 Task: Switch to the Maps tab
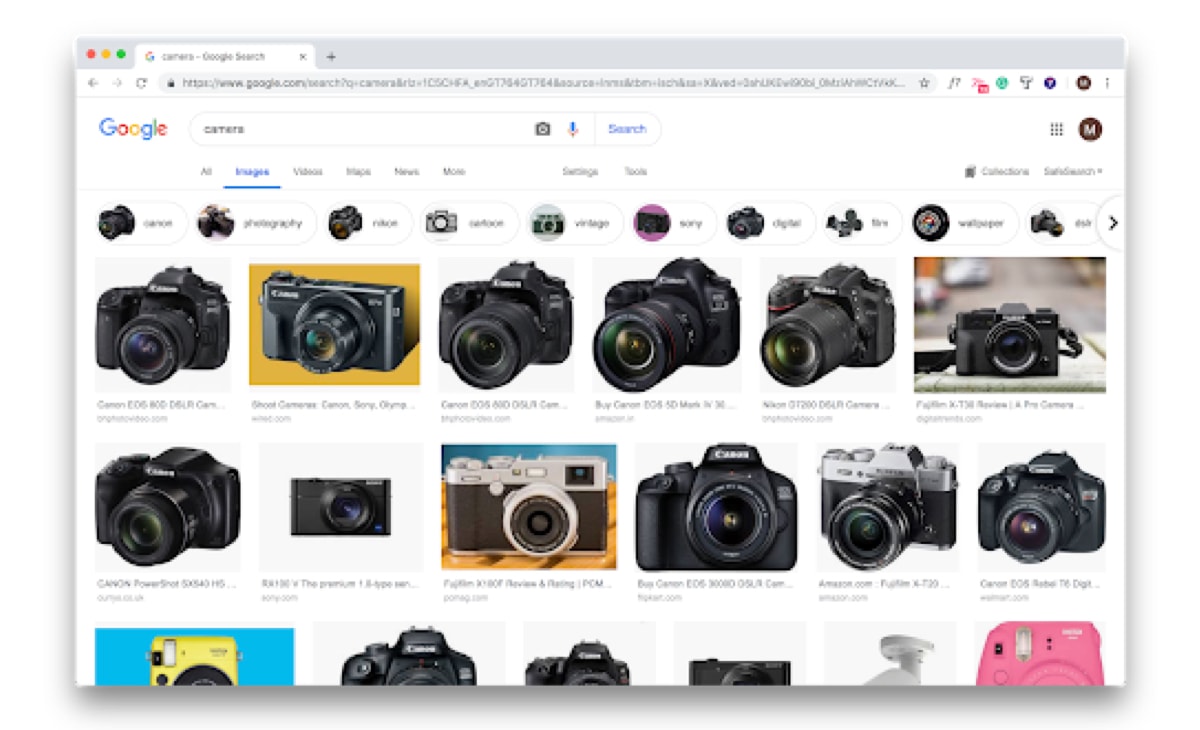click(x=359, y=171)
